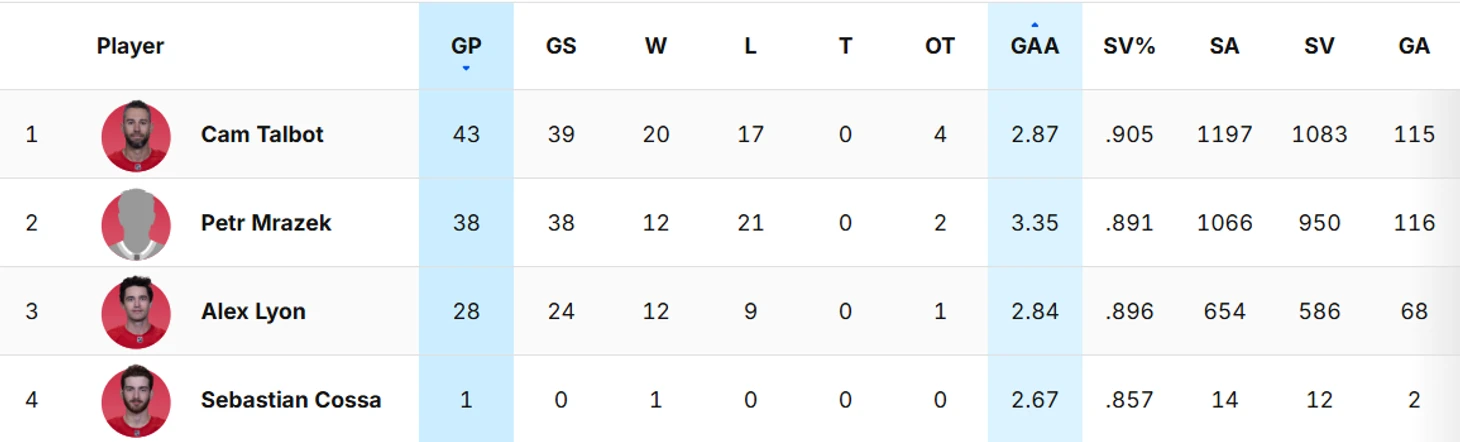The width and height of the screenshot is (1460, 442).
Task: Sort by GP column header
Action: (x=466, y=46)
